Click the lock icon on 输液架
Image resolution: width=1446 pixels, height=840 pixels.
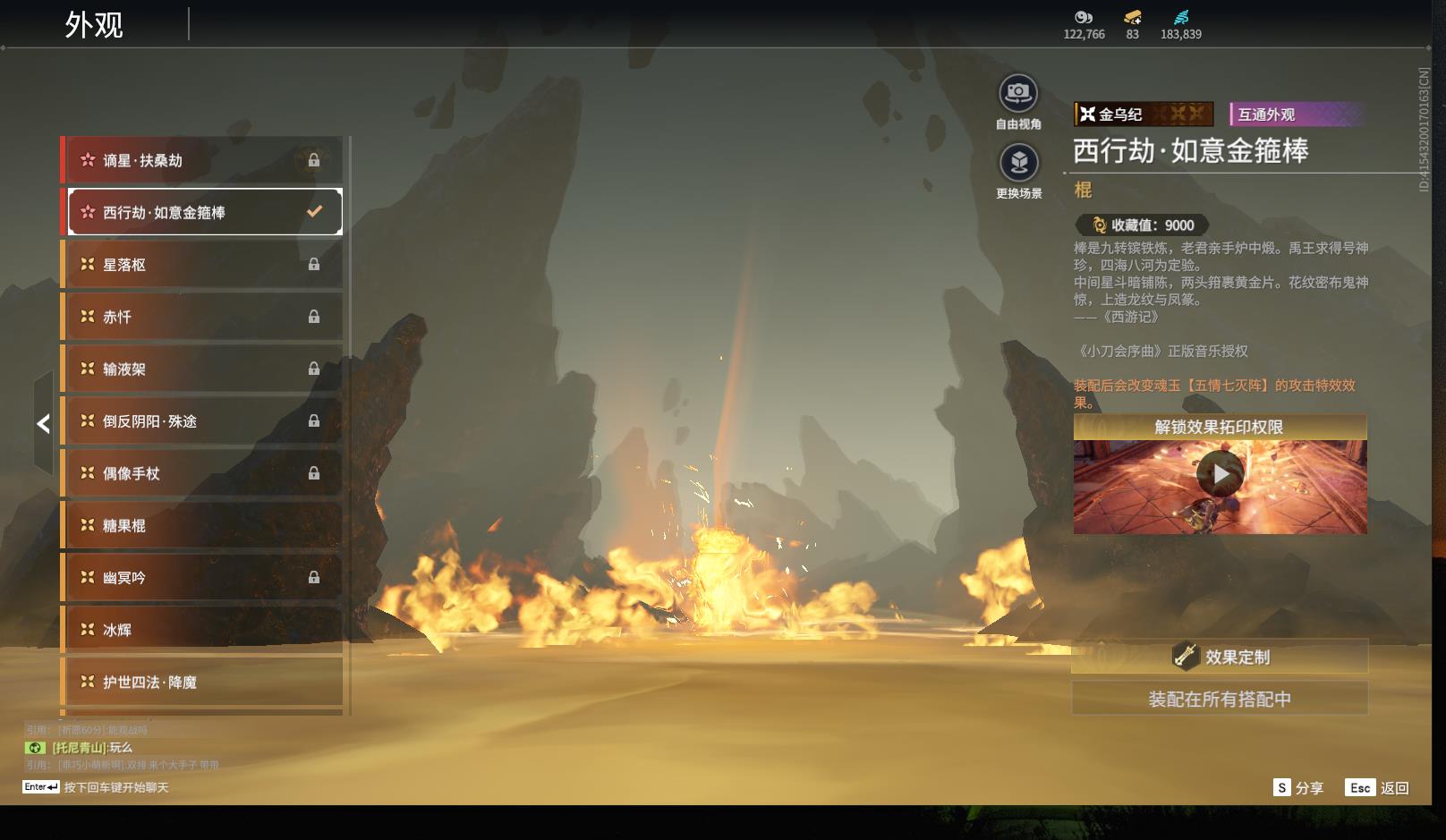click(x=314, y=369)
